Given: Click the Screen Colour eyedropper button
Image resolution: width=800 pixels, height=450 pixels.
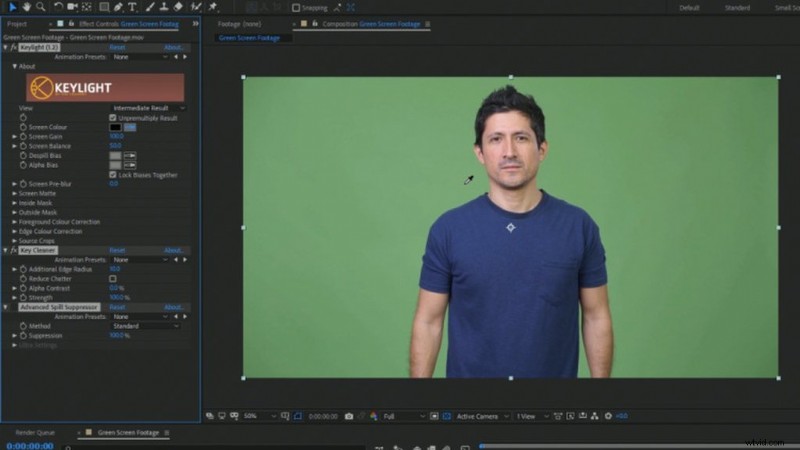Looking at the screenshot, I should (x=130, y=127).
